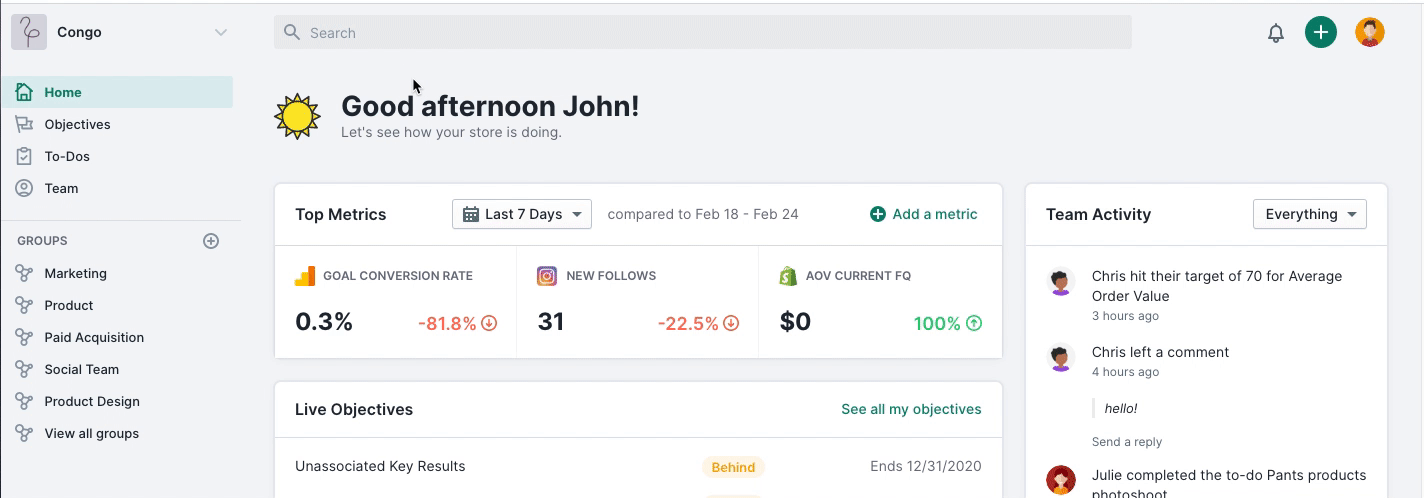
Task: Click the Google Analytics conversion rate icon
Action: [305, 276]
